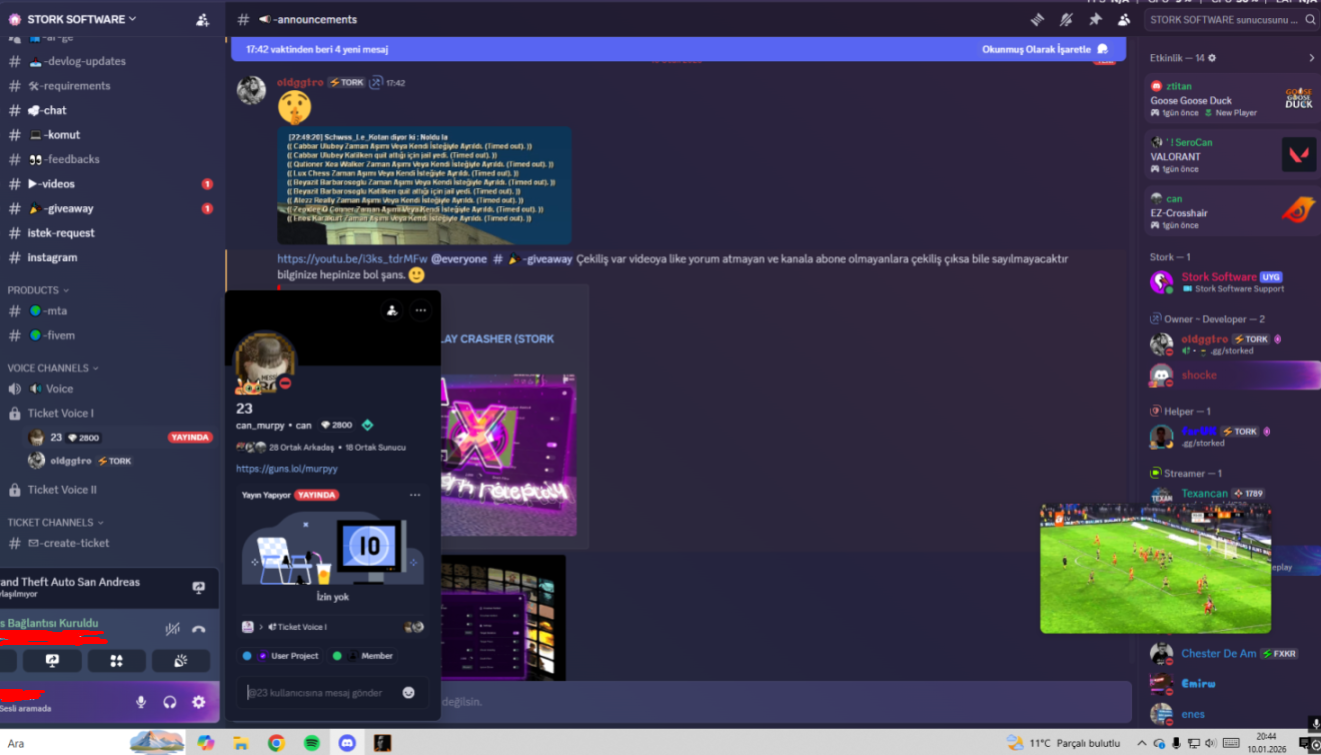Collapse the TICKET CHANNELS category
Image resolution: width=1321 pixels, height=755 pixels.
(x=56, y=522)
